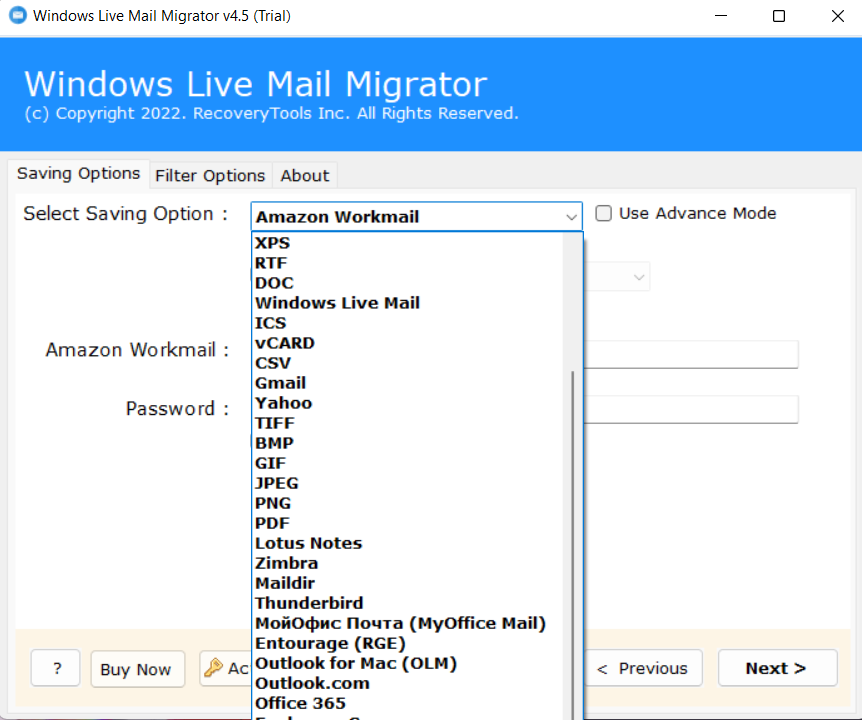Choose Outlook for Mac (OLM)
This screenshot has height=720, width=862.
(x=407, y=663)
